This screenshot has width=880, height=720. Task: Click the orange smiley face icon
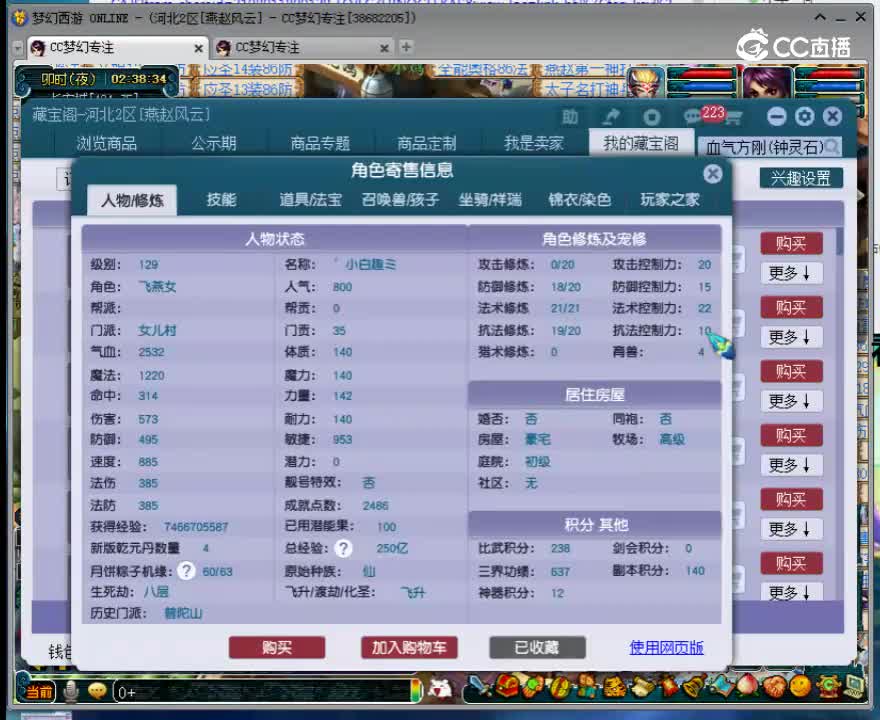click(800, 686)
